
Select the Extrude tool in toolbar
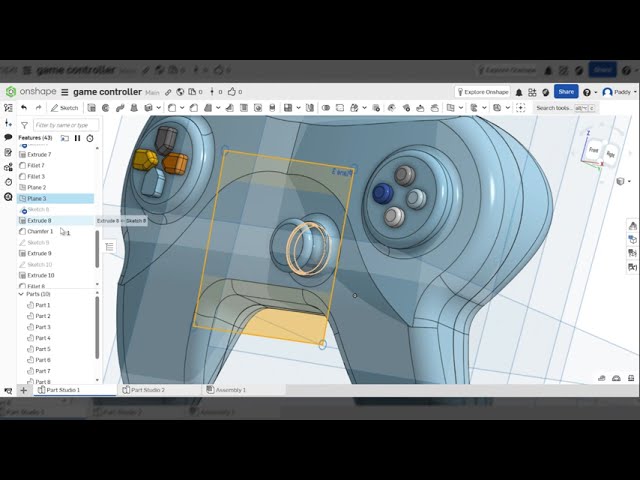(x=91, y=108)
